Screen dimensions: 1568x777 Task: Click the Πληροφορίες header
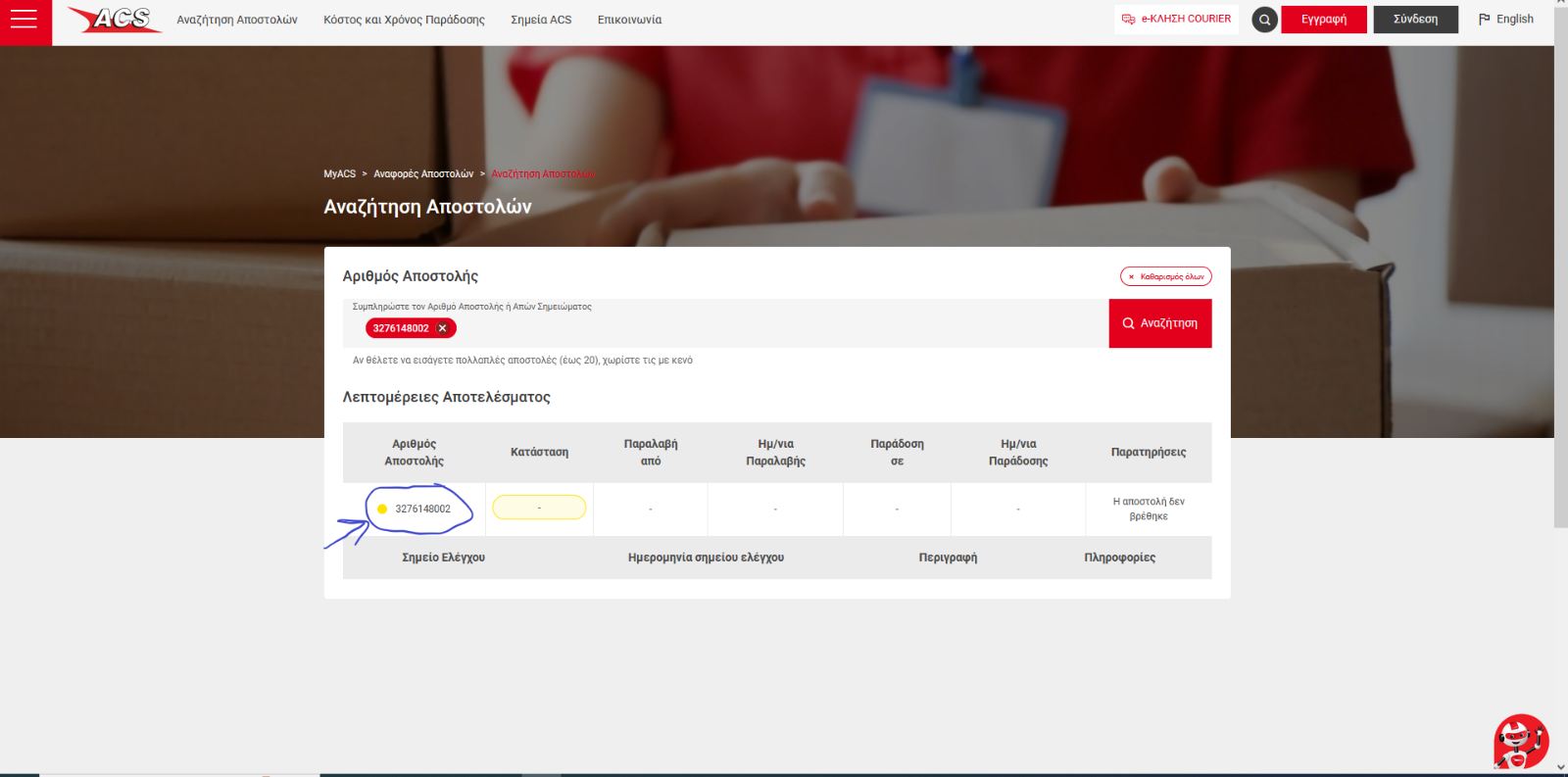point(1119,558)
